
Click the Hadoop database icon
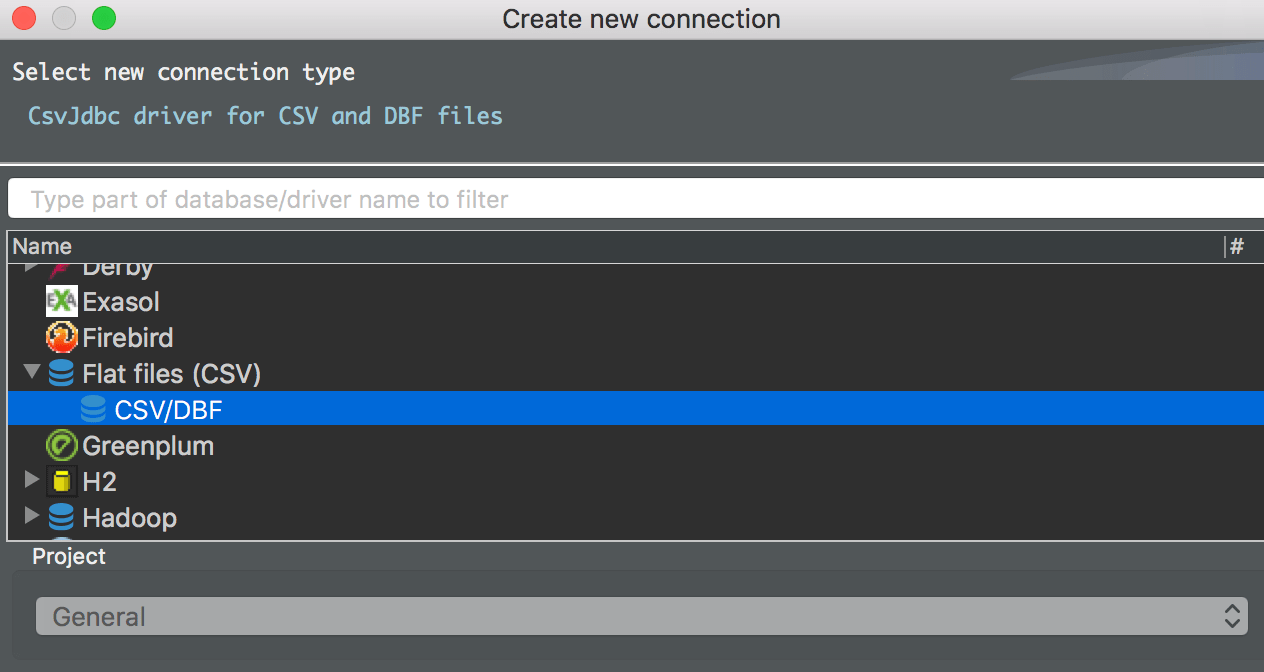pos(61,517)
